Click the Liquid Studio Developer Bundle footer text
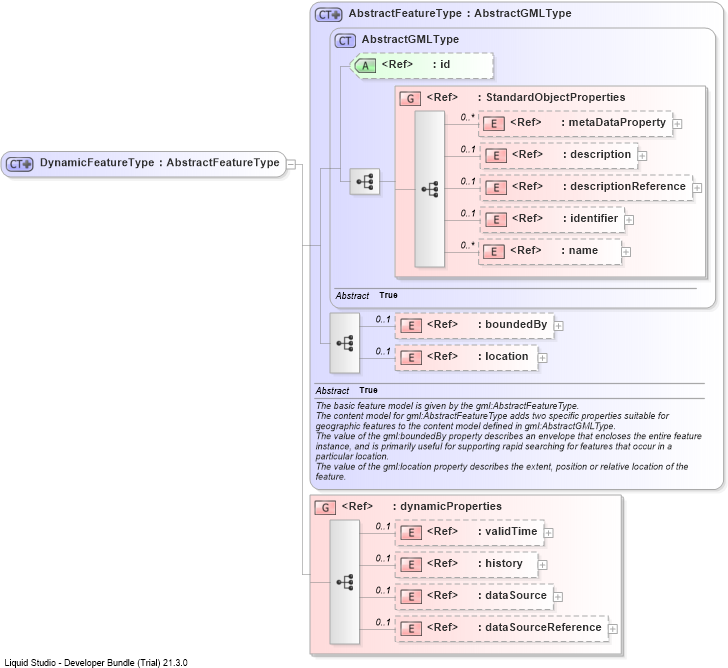This screenshot has width=728, height=668. click(x=96, y=662)
